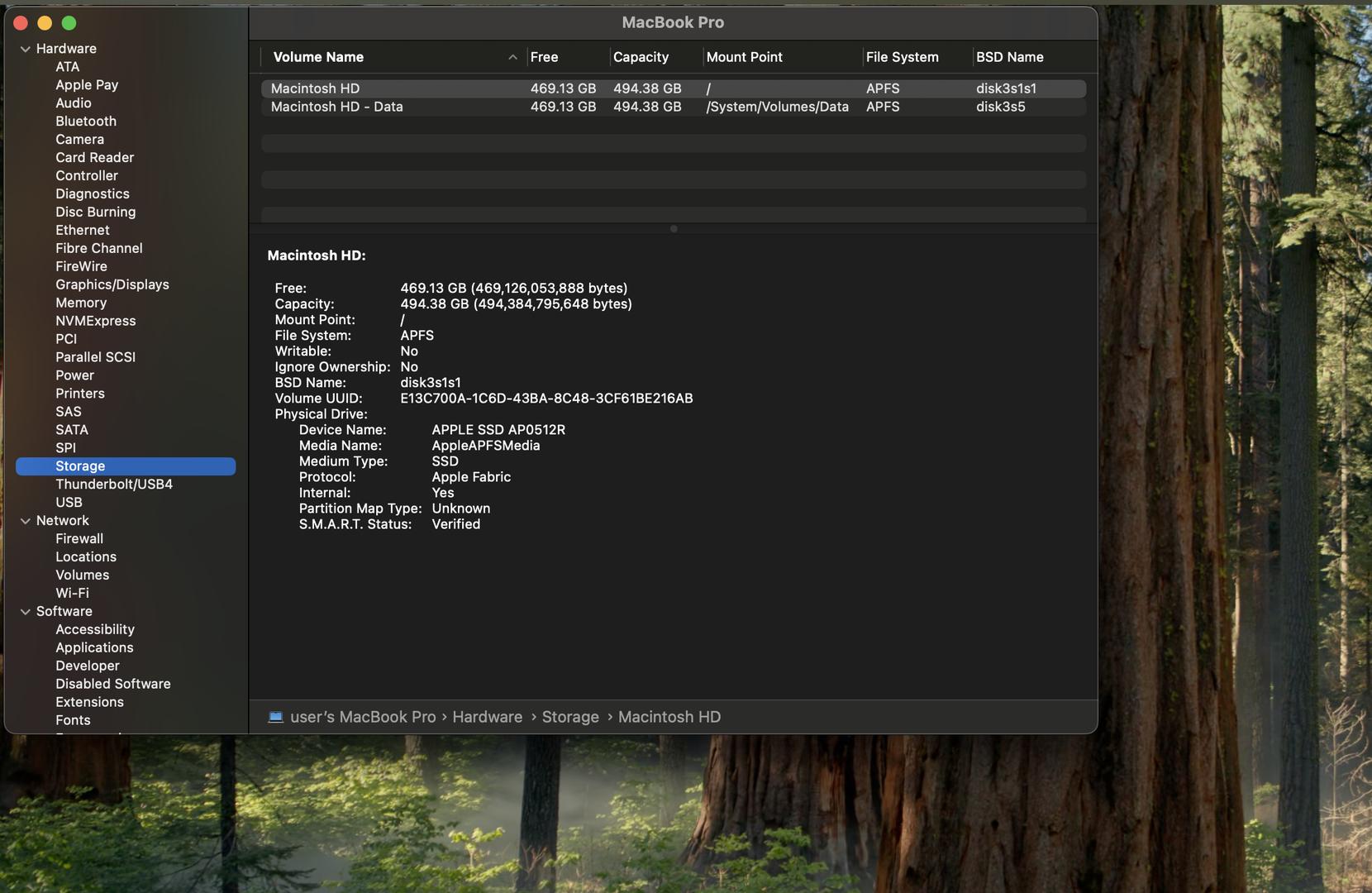Select NVMExpress in the sidebar
1372x893 pixels.
coord(96,322)
